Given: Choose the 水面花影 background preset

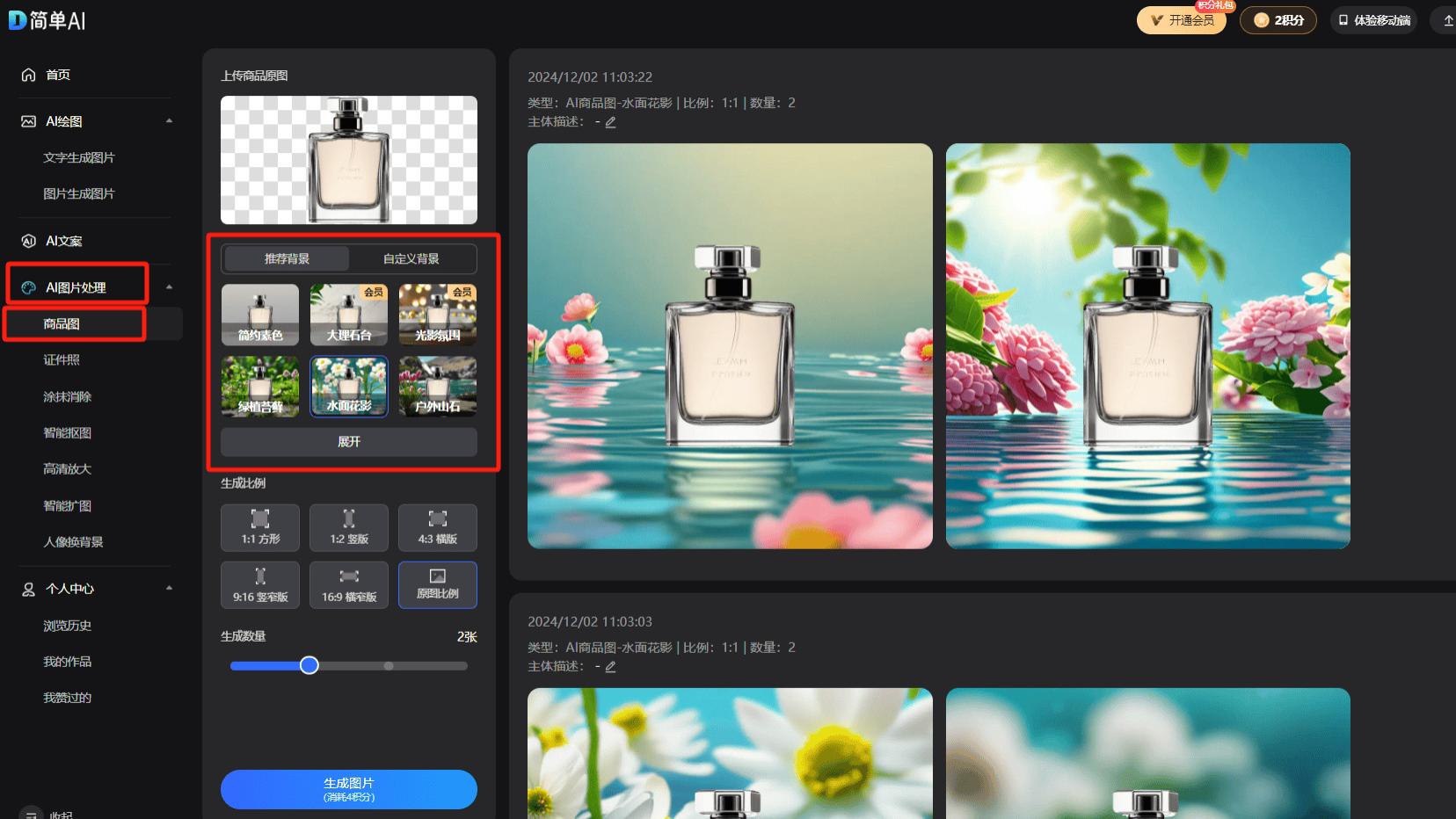Looking at the screenshot, I should coord(349,386).
